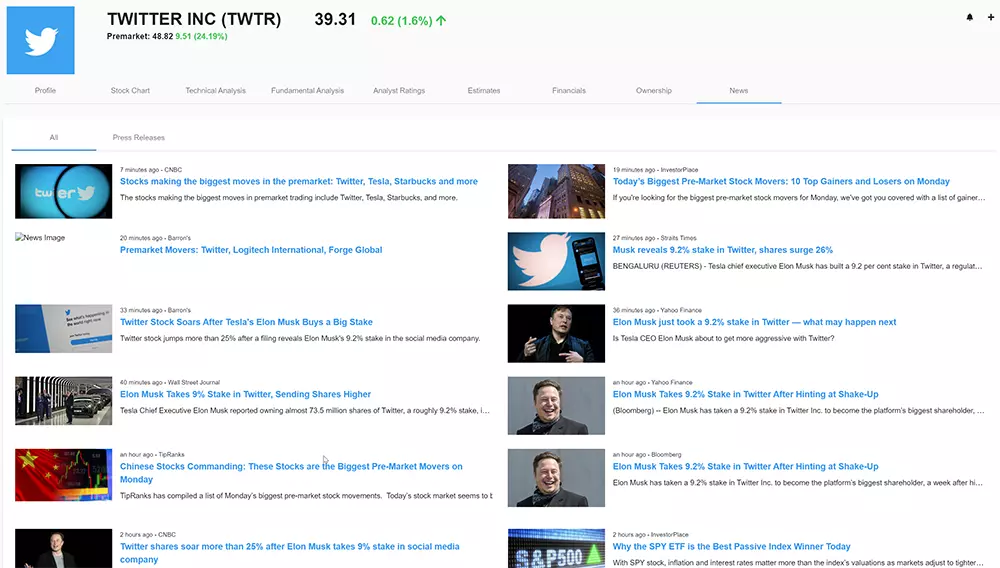Click the alert bell icon
The height and width of the screenshot is (568, 1000).
tap(969, 18)
